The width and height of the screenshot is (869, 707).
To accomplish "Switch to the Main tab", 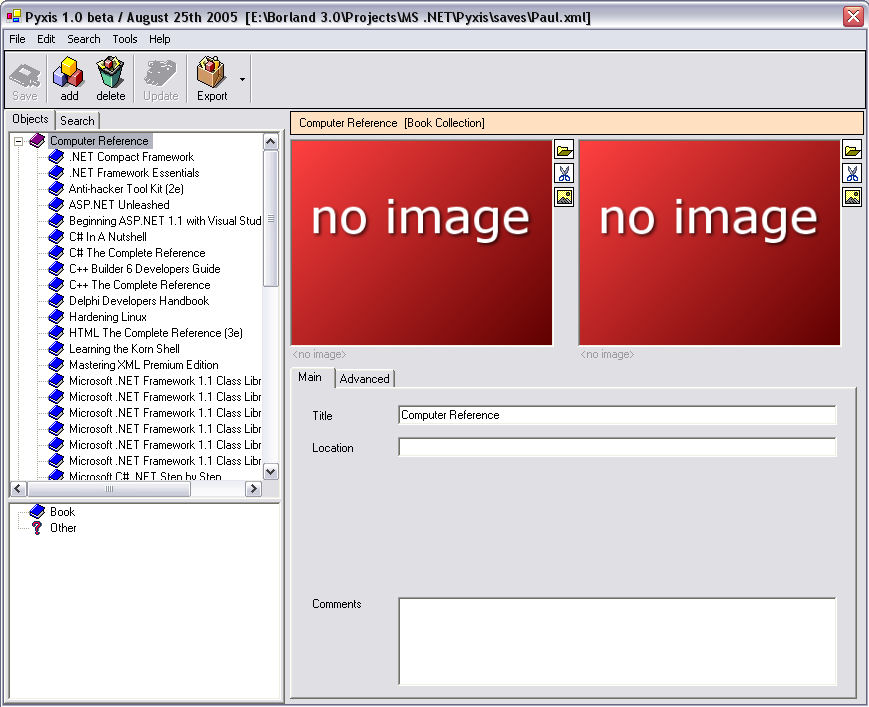I will pyautogui.click(x=310, y=377).
